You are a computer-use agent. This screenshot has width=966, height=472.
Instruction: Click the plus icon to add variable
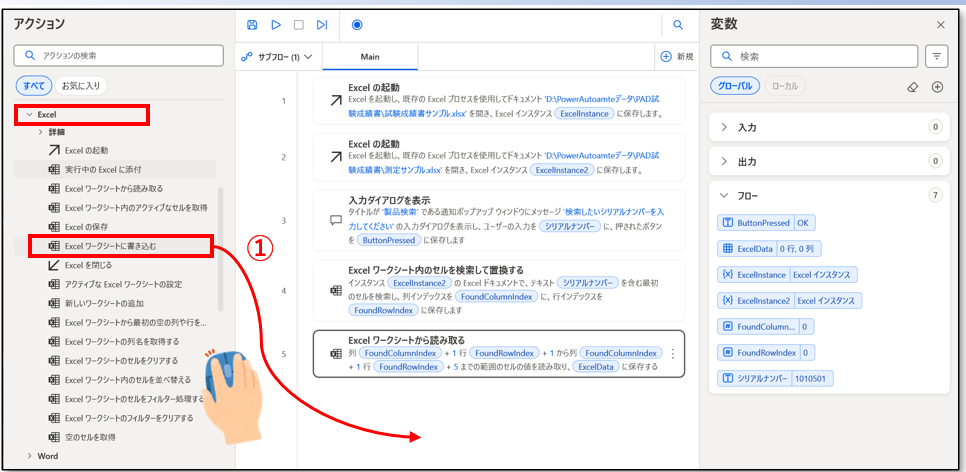pos(937,87)
